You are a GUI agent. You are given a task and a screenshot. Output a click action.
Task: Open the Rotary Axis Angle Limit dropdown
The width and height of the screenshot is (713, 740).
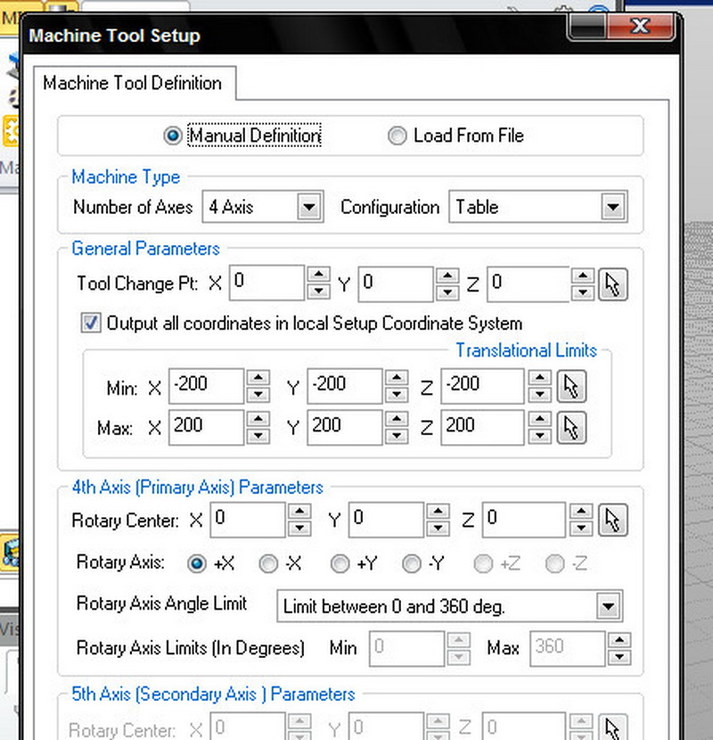click(608, 606)
